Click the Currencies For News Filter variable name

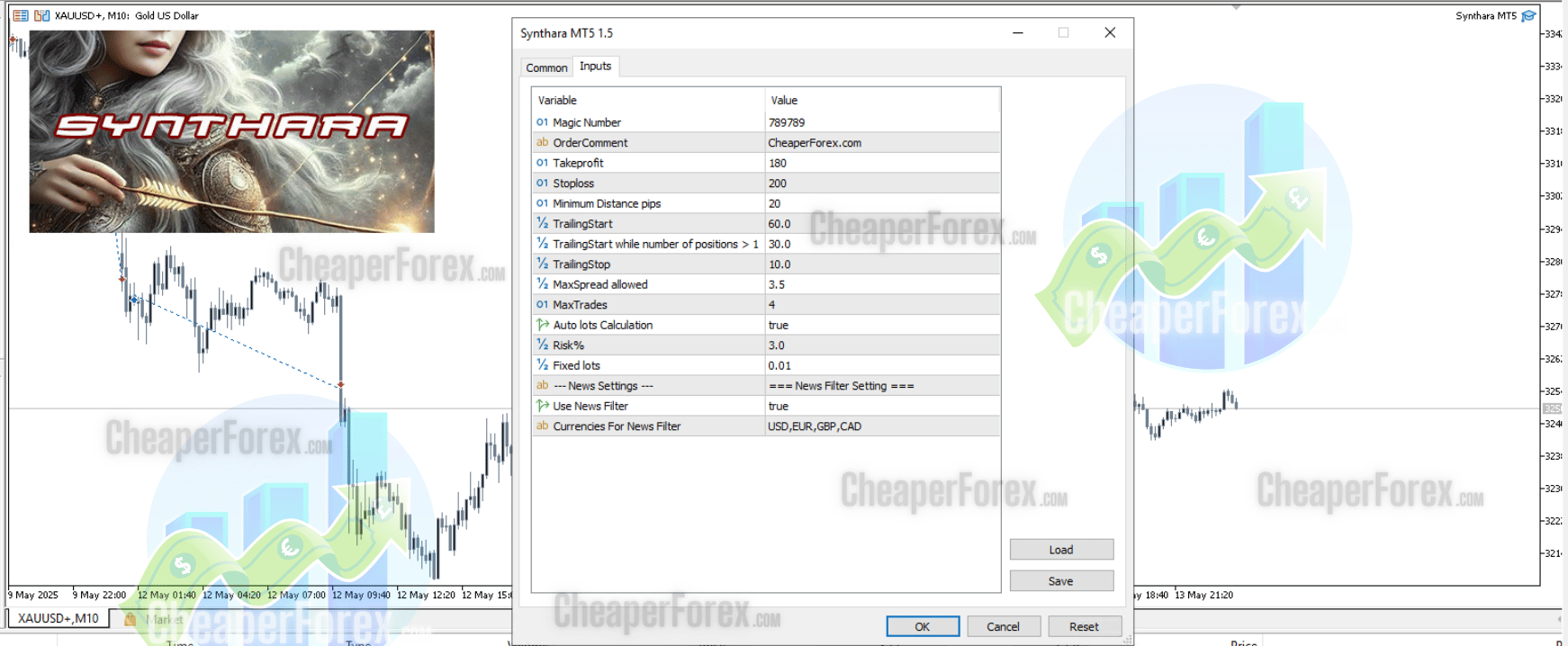617,426
